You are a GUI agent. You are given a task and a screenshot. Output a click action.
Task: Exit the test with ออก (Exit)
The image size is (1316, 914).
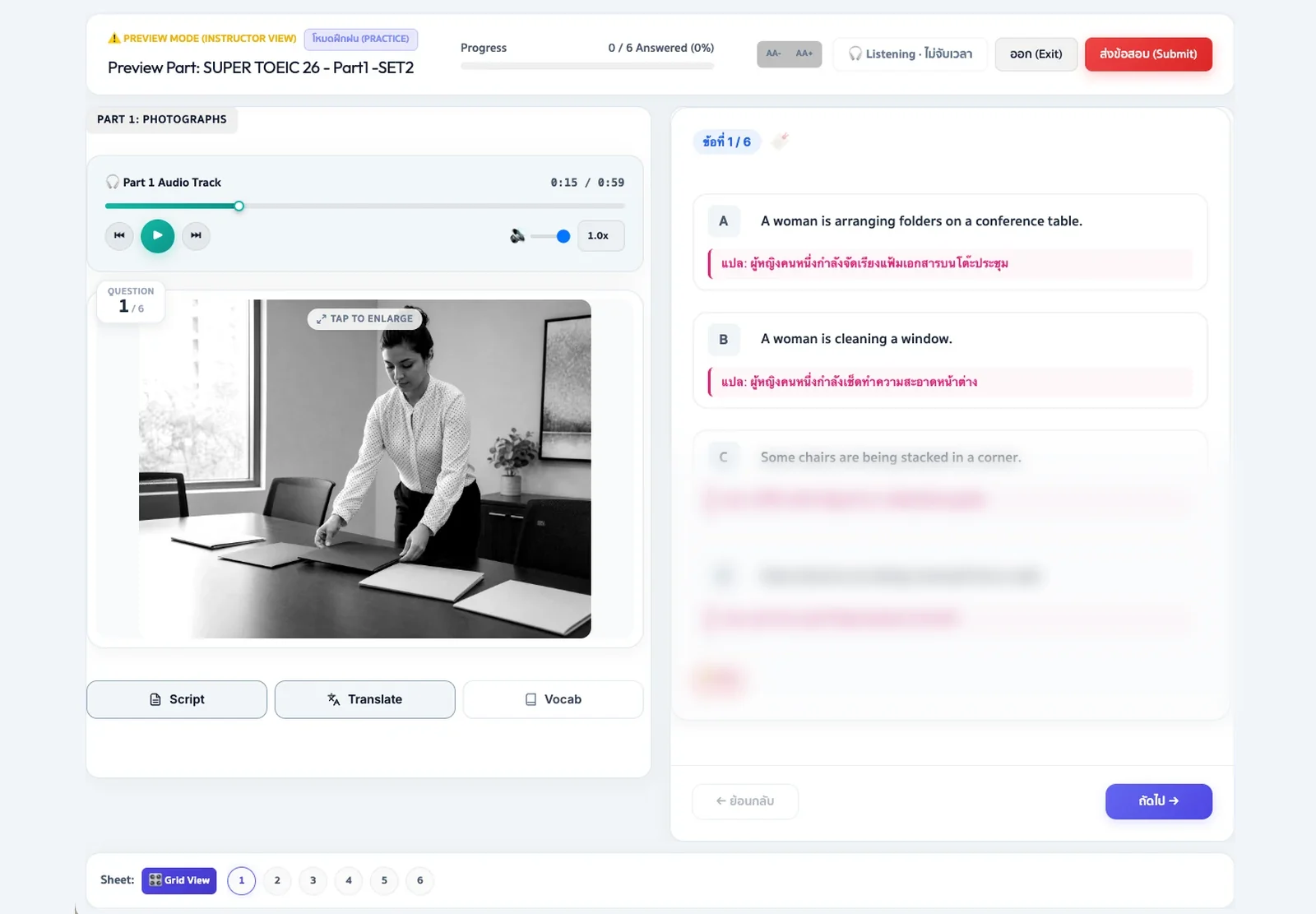pos(1036,54)
